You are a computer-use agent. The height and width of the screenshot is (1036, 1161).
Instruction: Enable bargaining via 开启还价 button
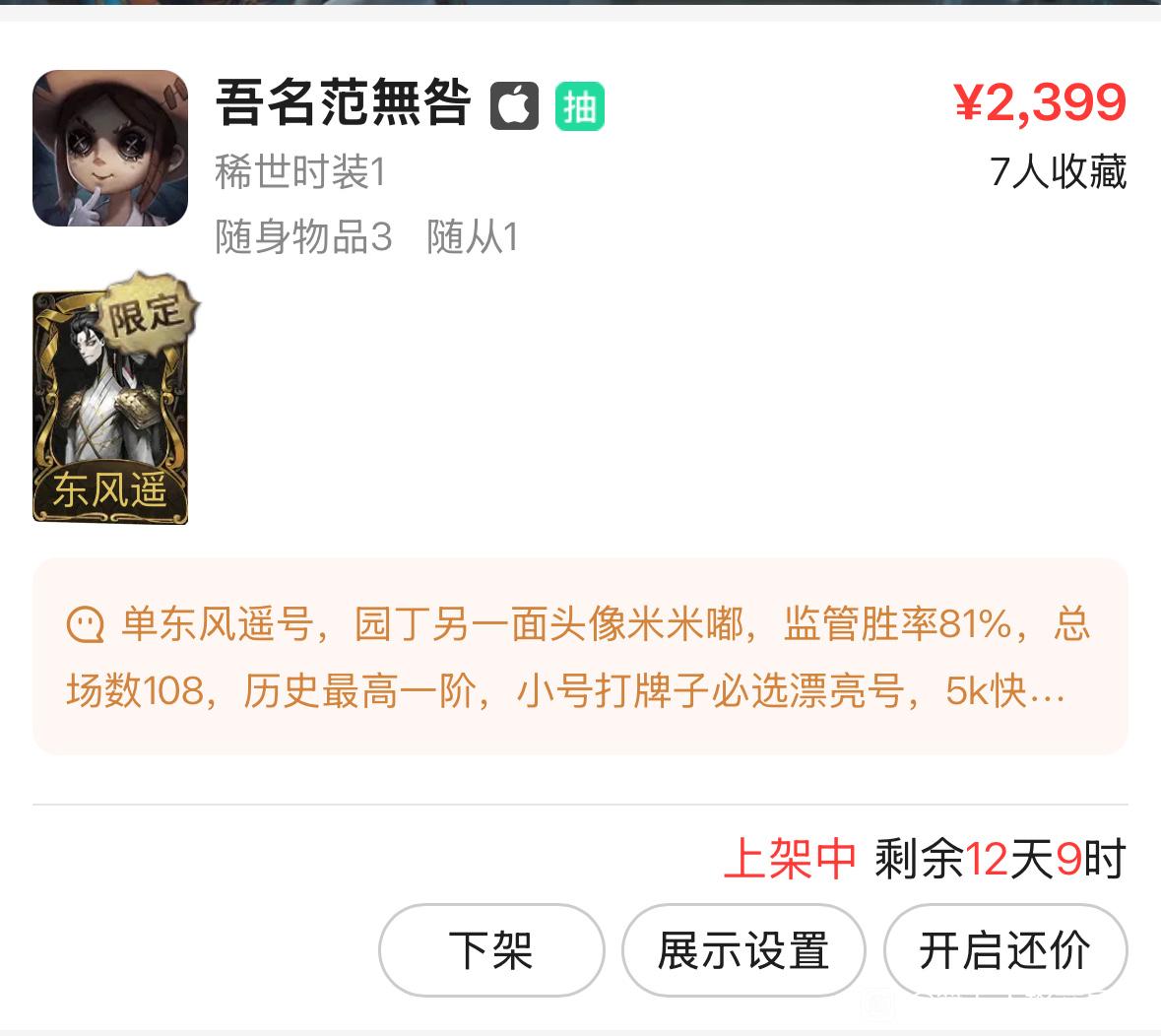[1004, 950]
